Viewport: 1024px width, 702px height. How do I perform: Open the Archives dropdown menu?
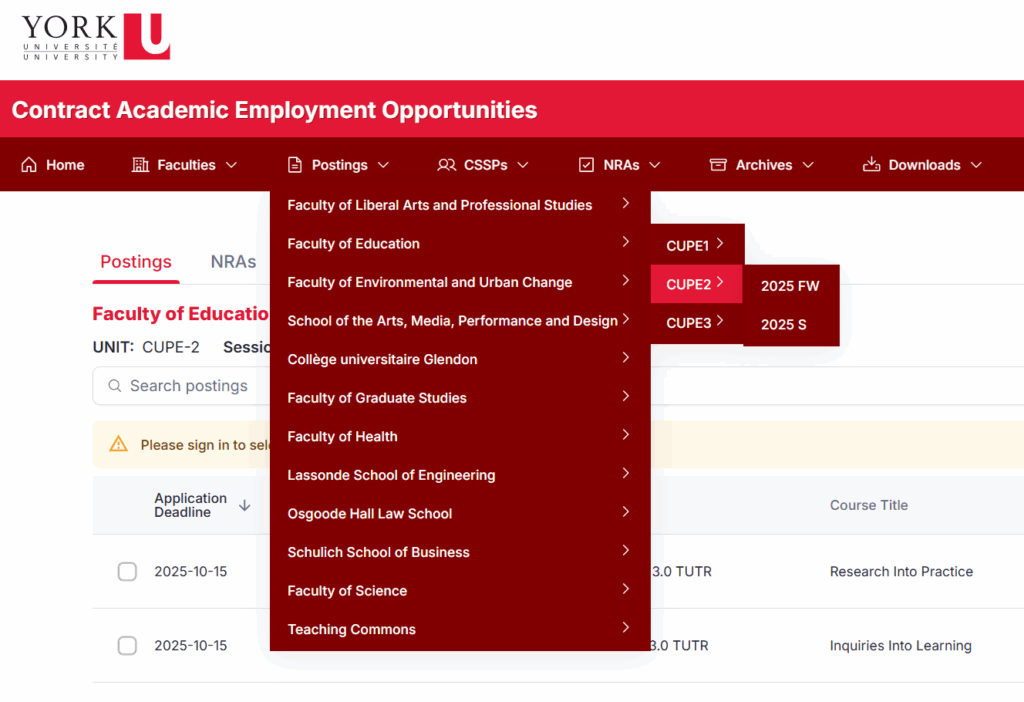click(760, 164)
